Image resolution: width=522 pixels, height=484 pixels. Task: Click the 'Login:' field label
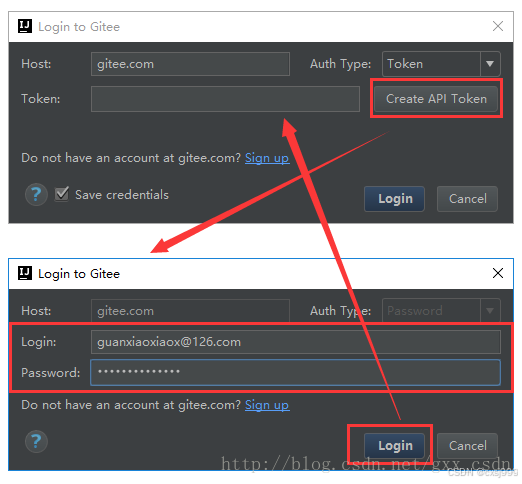[39, 342]
